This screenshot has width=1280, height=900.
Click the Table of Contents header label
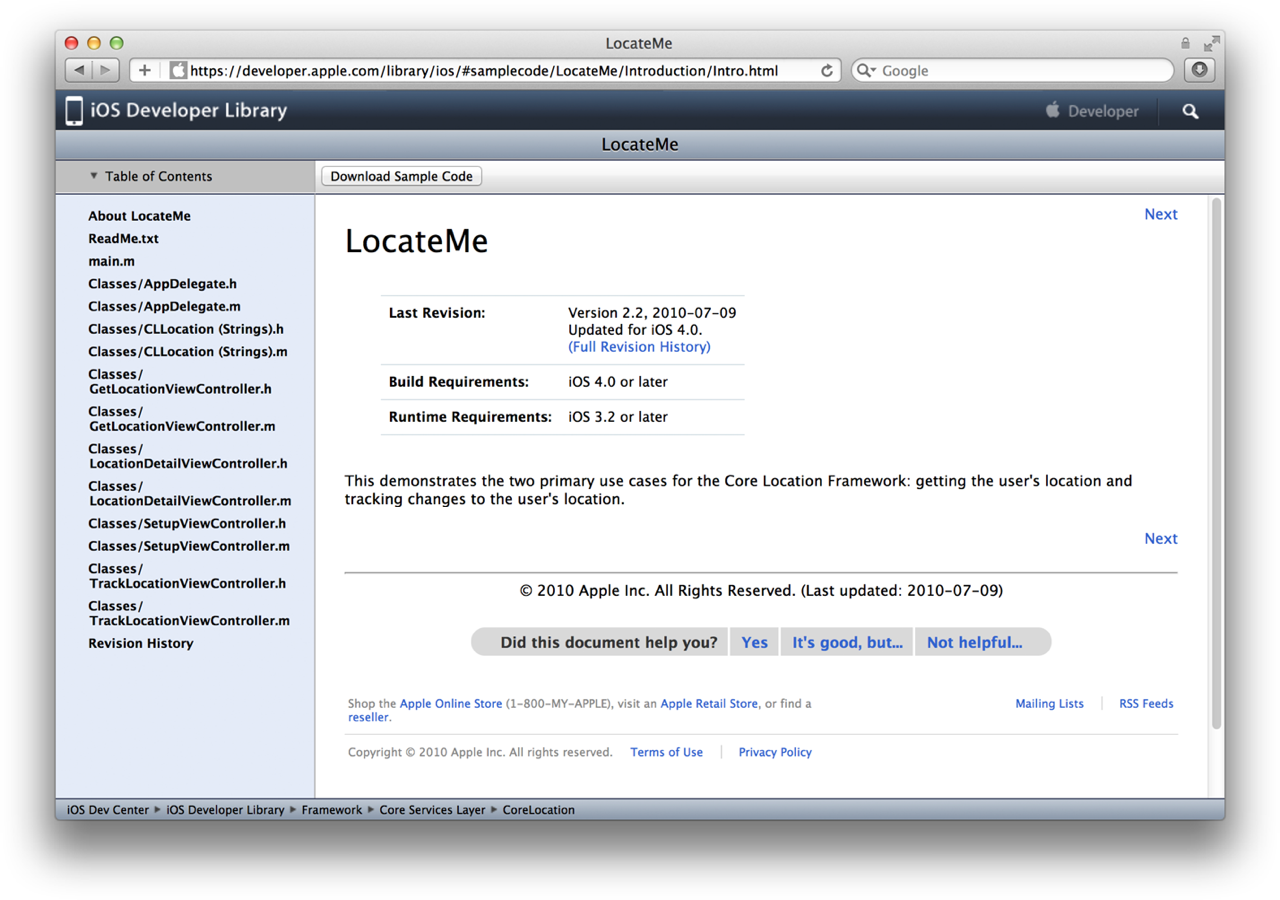pos(158,176)
